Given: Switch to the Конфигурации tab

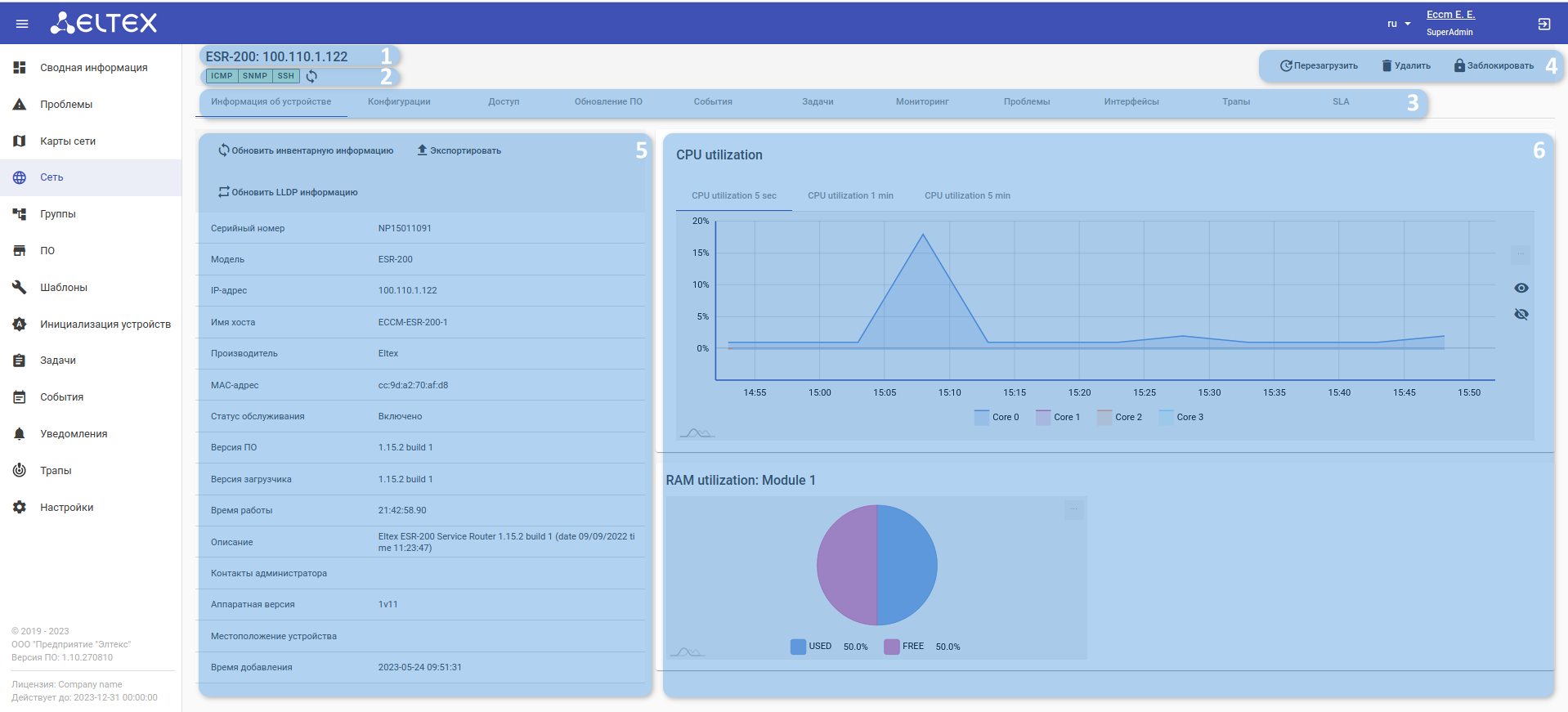Looking at the screenshot, I should pos(399,102).
